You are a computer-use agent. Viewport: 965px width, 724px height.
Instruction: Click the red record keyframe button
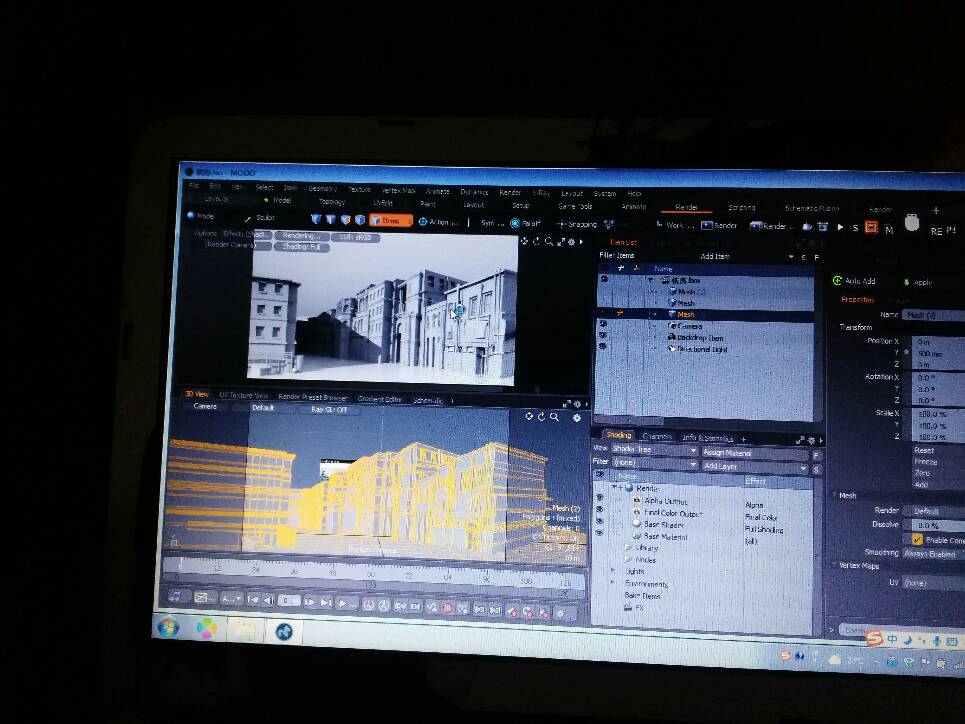point(447,608)
